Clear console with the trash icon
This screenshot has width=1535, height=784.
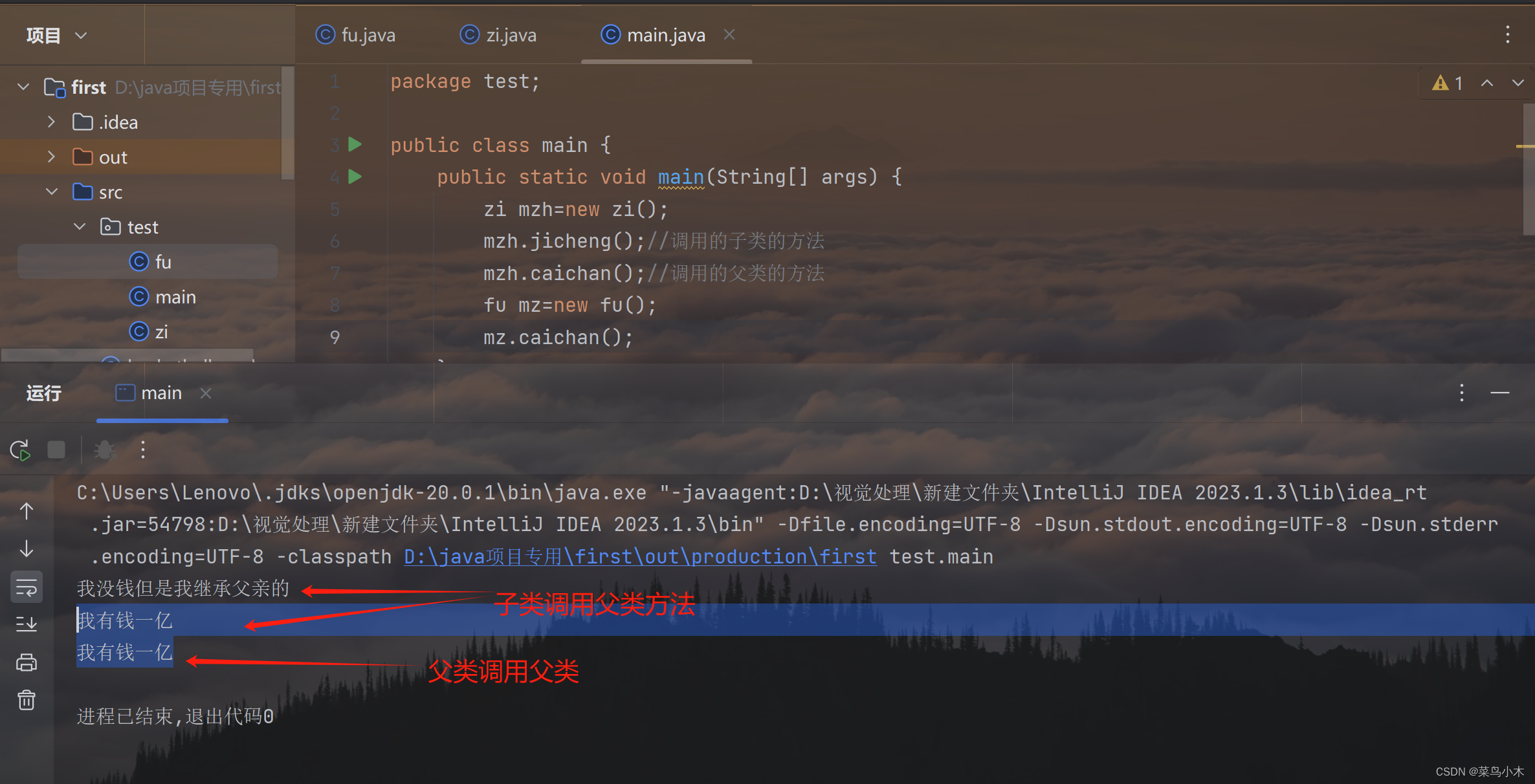pos(27,700)
